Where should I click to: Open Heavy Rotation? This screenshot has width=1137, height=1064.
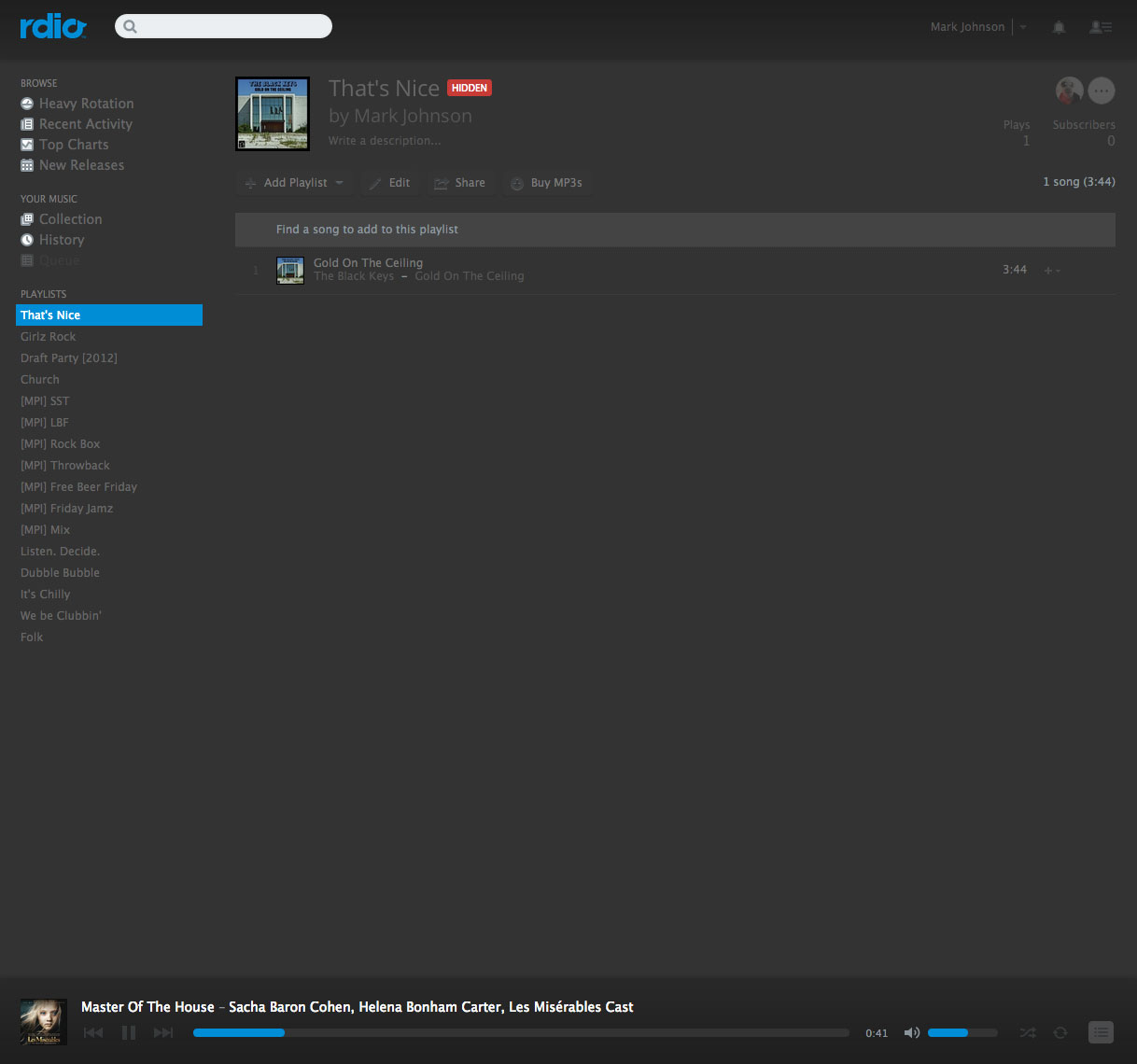click(86, 104)
